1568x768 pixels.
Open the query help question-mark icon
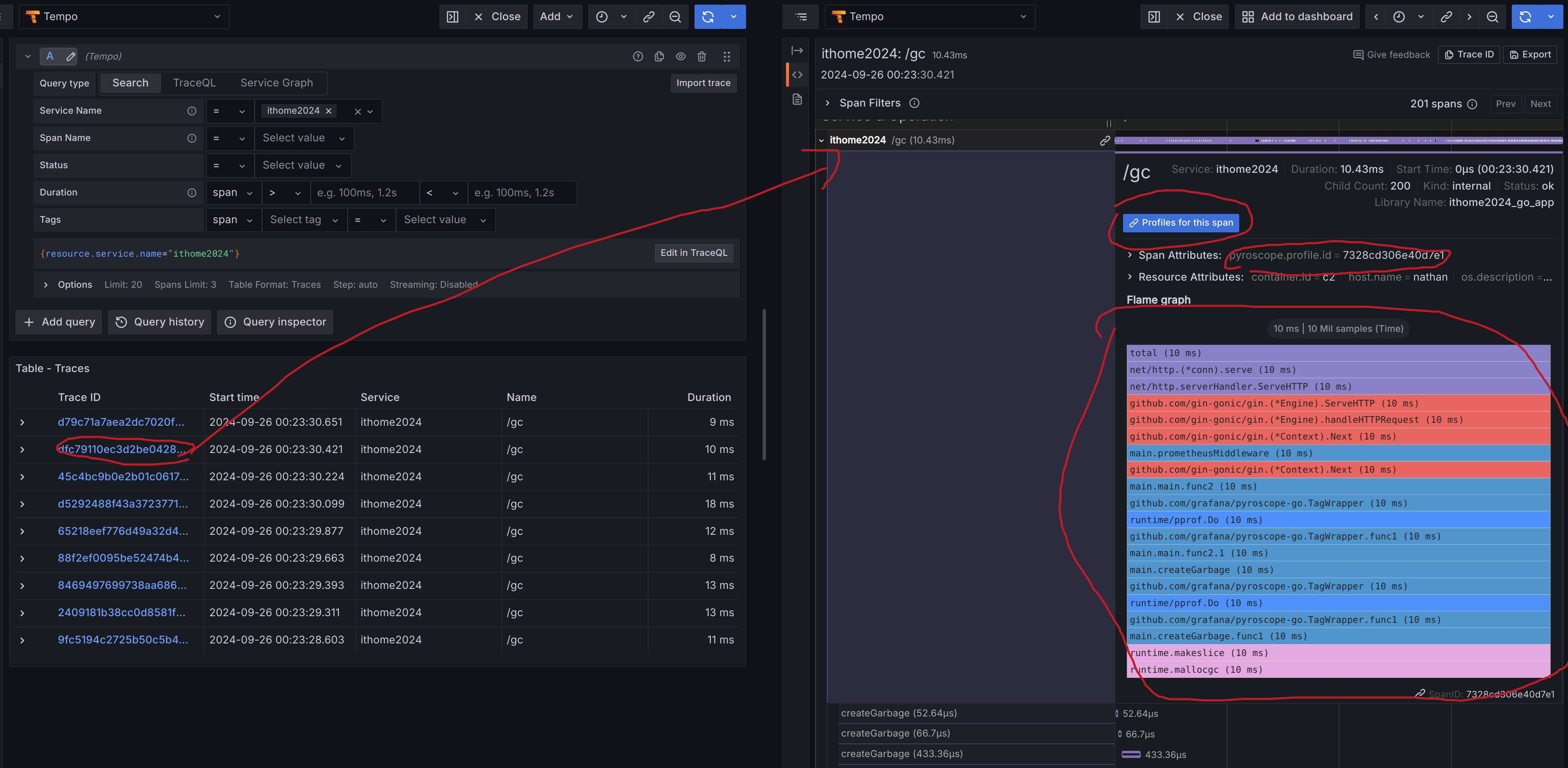pyautogui.click(x=637, y=57)
